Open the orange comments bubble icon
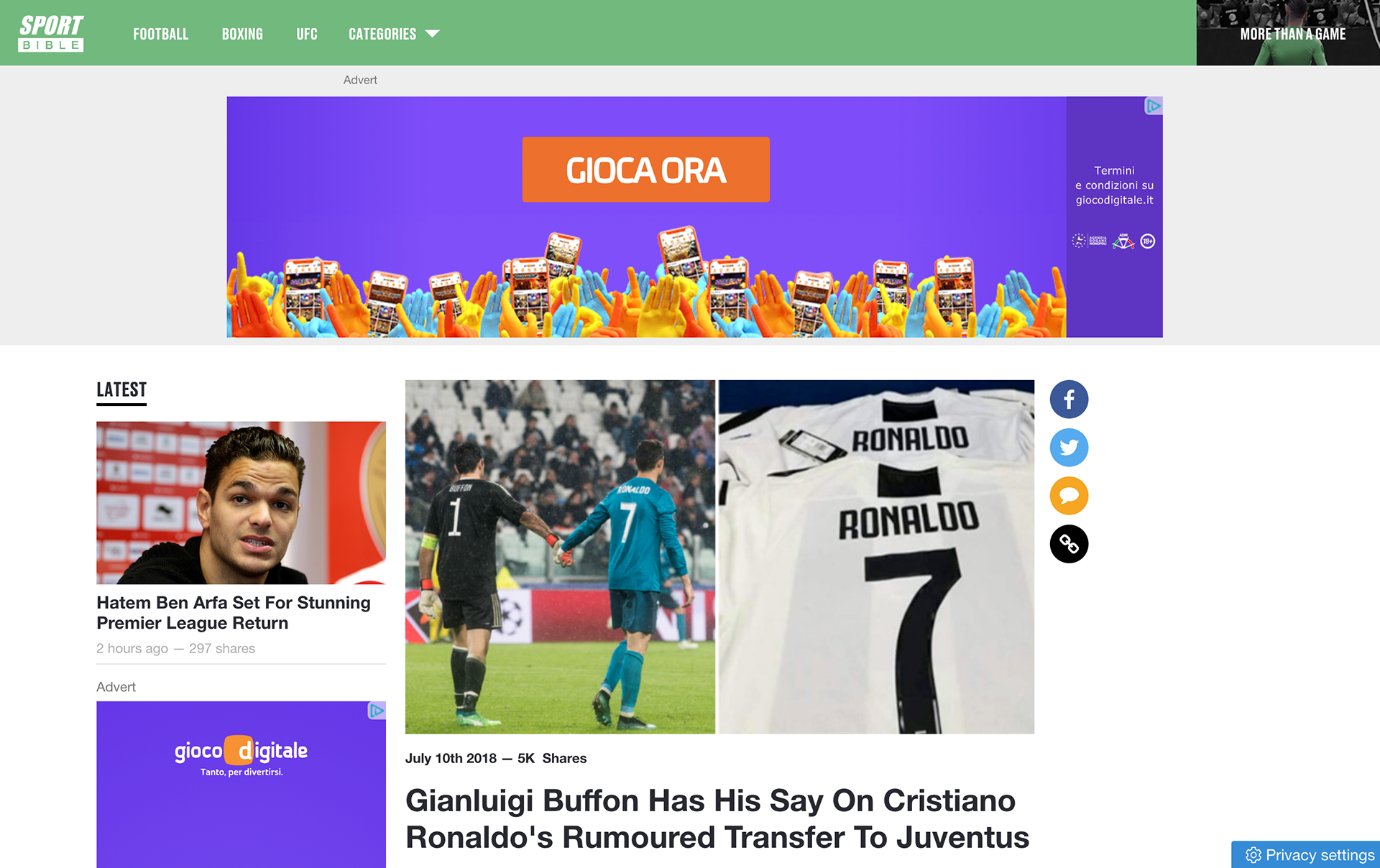Screen dimensions: 1380x868 coord(1069,496)
